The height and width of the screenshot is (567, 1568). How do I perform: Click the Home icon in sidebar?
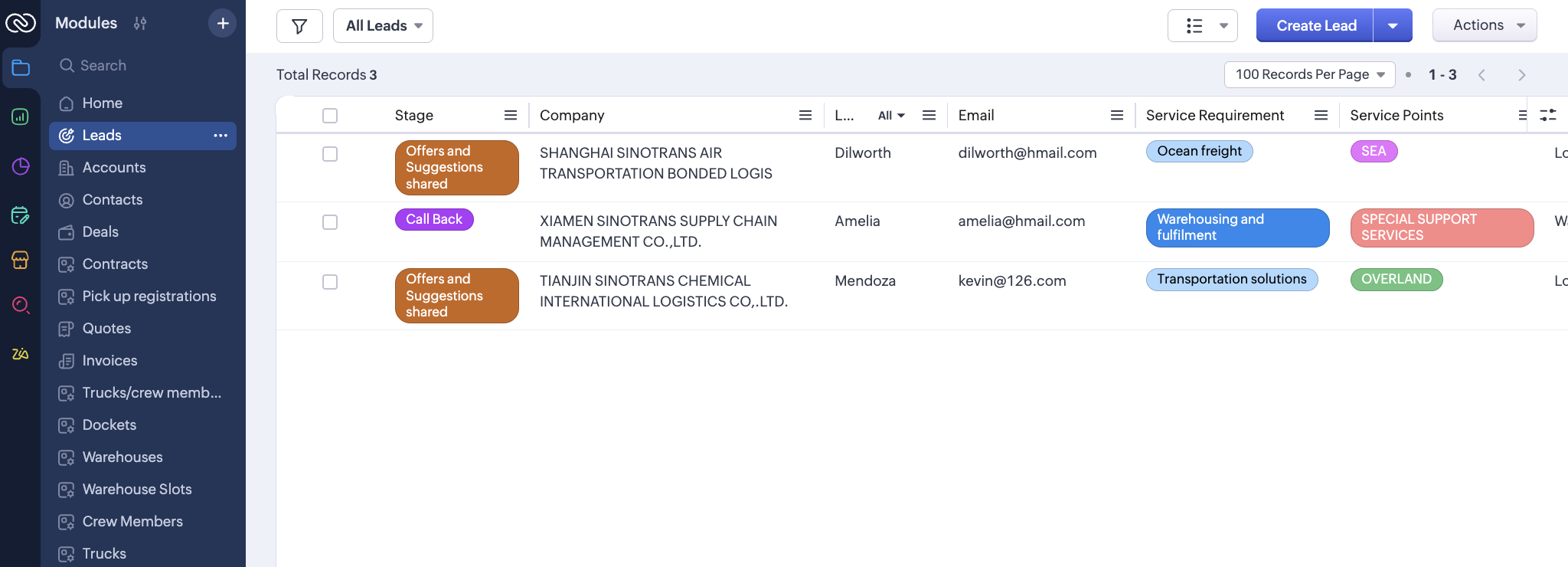pos(67,103)
